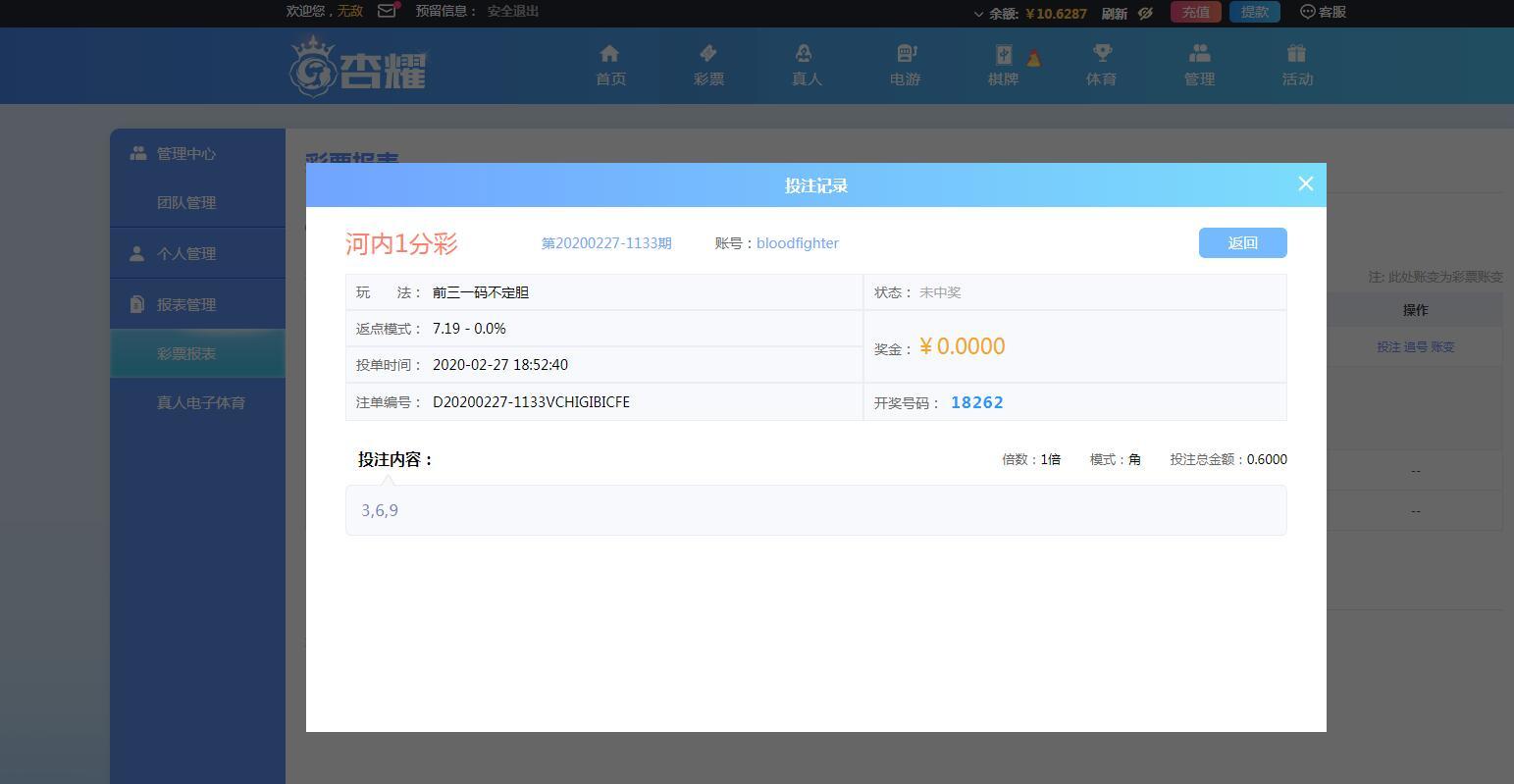Click the order number D20200227-1133VCHIGIBICFE
This screenshot has height=784, width=1514.
[531, 401]
